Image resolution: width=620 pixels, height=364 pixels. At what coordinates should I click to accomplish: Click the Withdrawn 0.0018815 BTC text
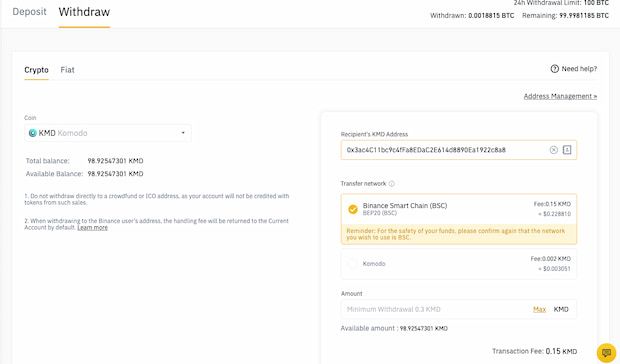click(472, 16)
